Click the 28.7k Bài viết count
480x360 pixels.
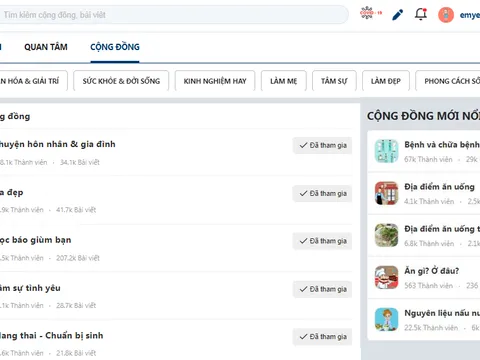click(76, 306)
